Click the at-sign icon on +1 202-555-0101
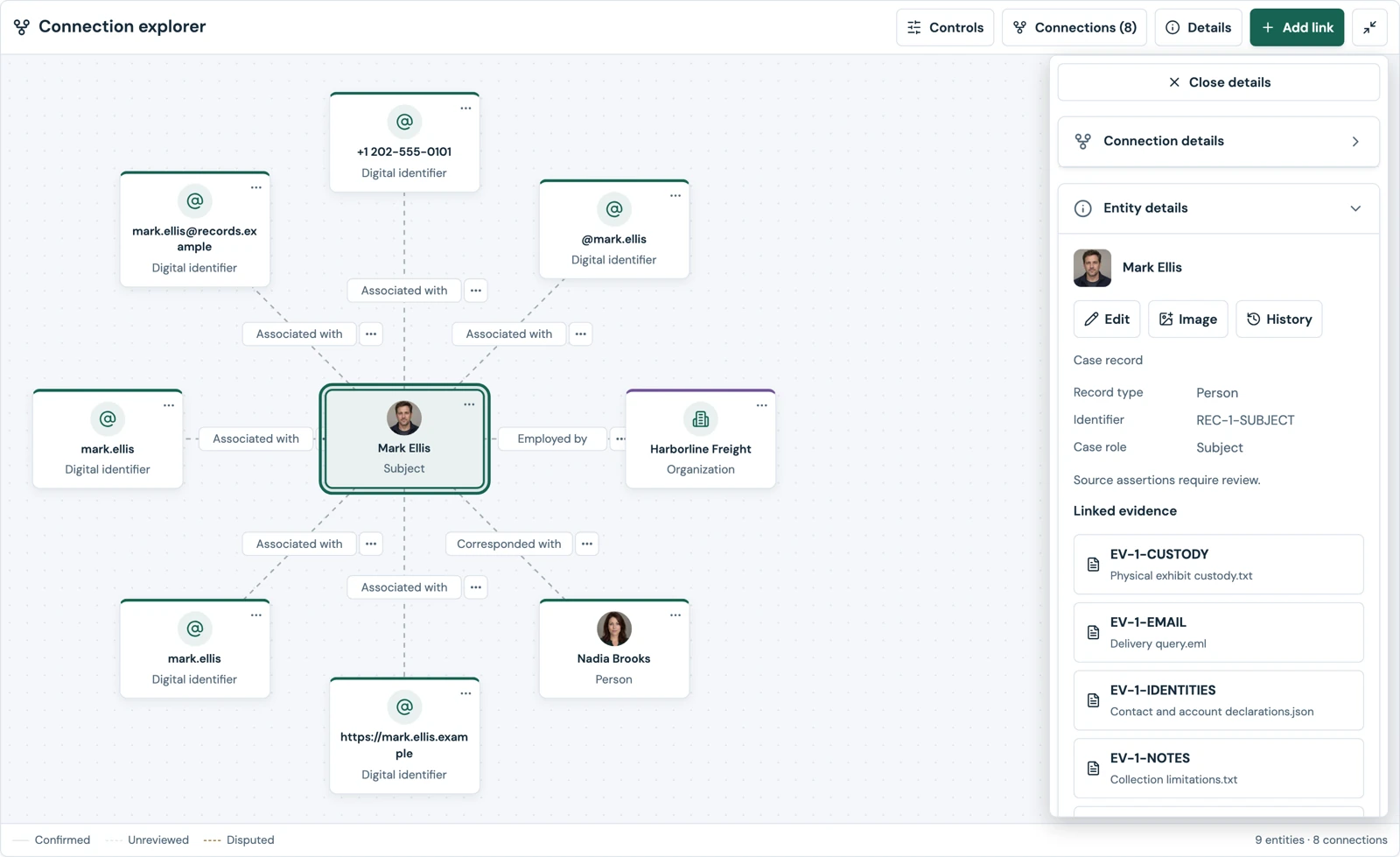 tap(404, 122)
